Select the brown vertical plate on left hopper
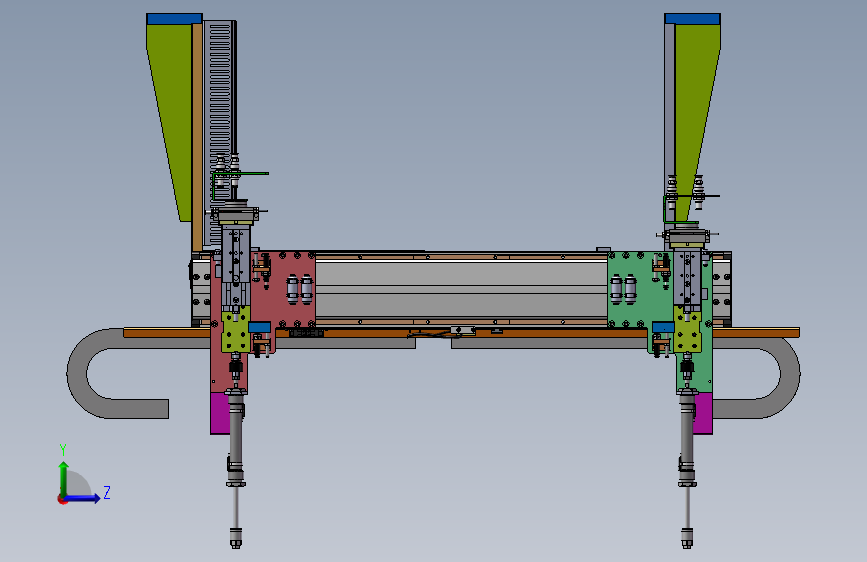The width and height of the screenshot is (867, 562). (x=197, y=138)
